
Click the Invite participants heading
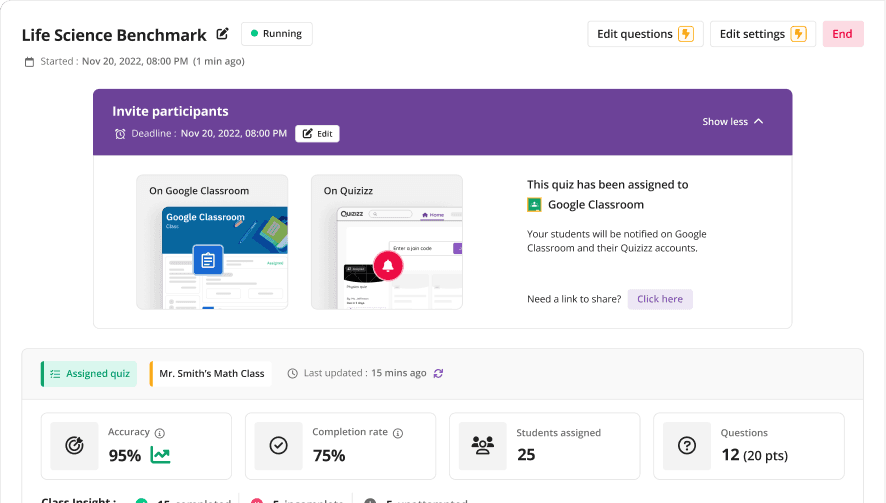[170, 111]
